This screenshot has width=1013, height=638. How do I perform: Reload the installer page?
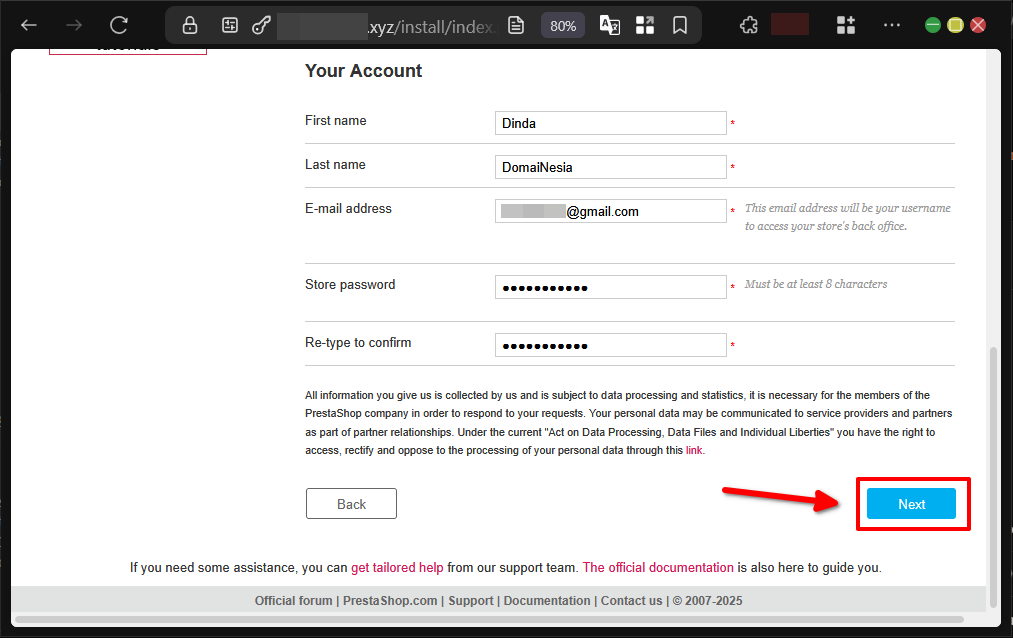pyautogui.click(x=119, y=25)
